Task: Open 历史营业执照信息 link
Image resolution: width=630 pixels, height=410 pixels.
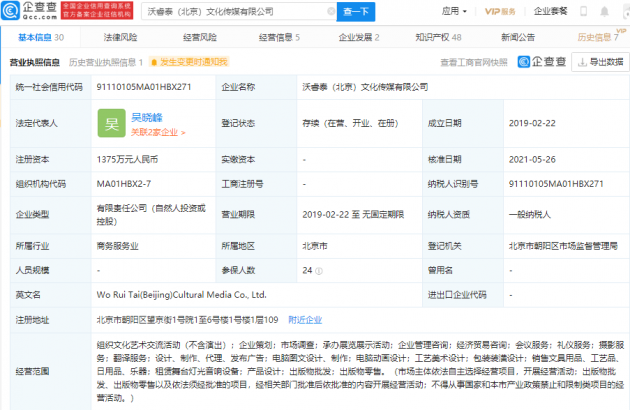Action: 106,62
